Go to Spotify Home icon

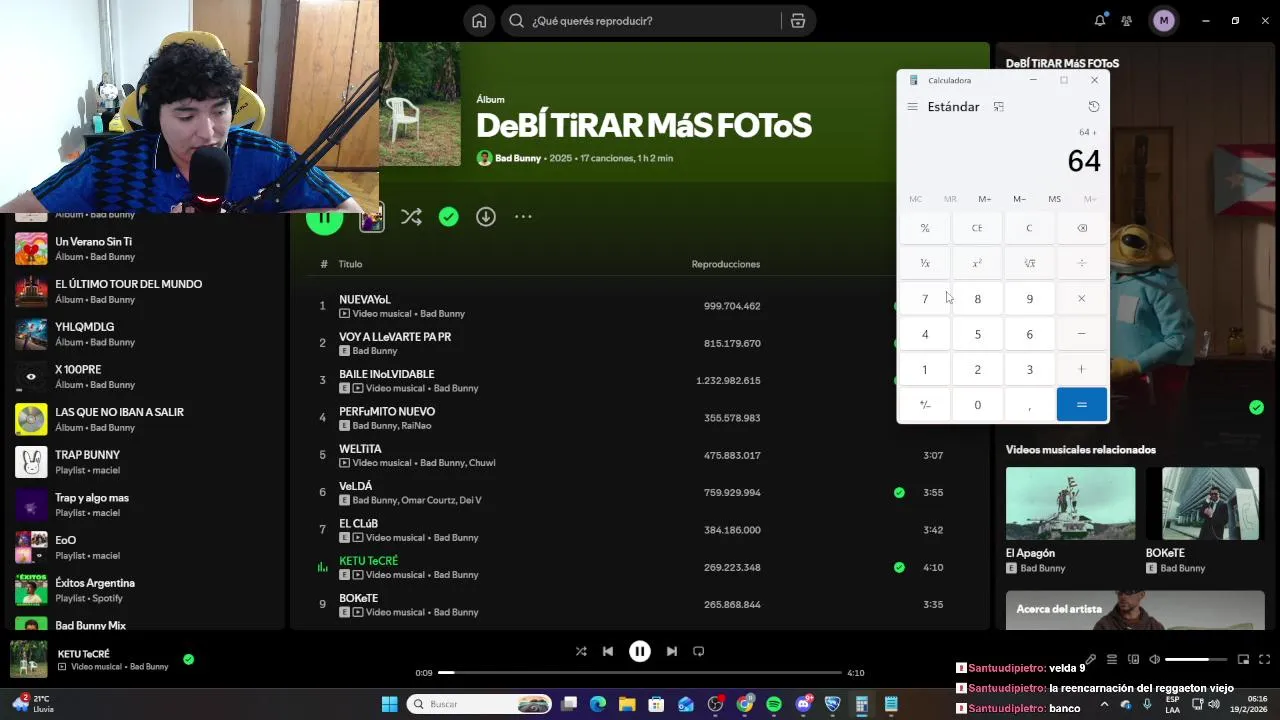pyautogui.click(x=479, y=21)
